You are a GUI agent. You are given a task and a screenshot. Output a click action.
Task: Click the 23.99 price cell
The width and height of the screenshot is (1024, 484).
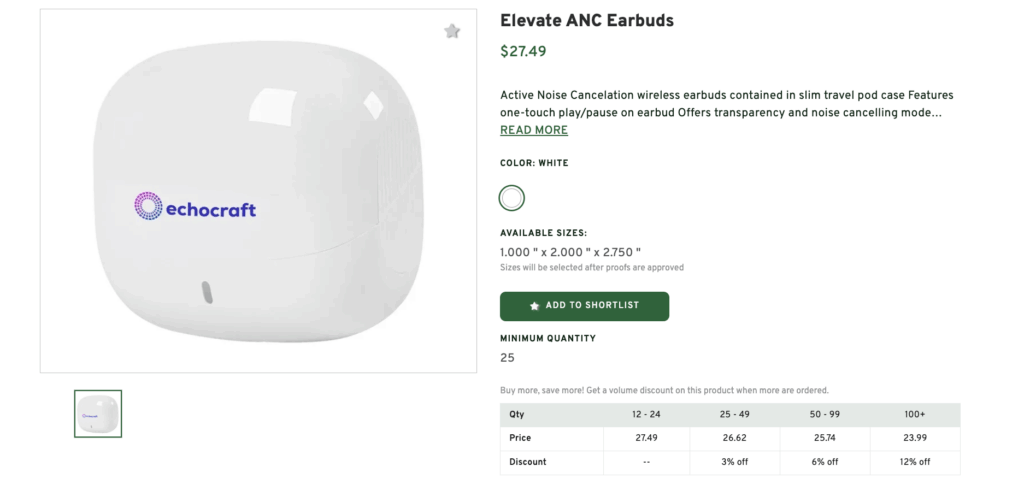point(915,438)
